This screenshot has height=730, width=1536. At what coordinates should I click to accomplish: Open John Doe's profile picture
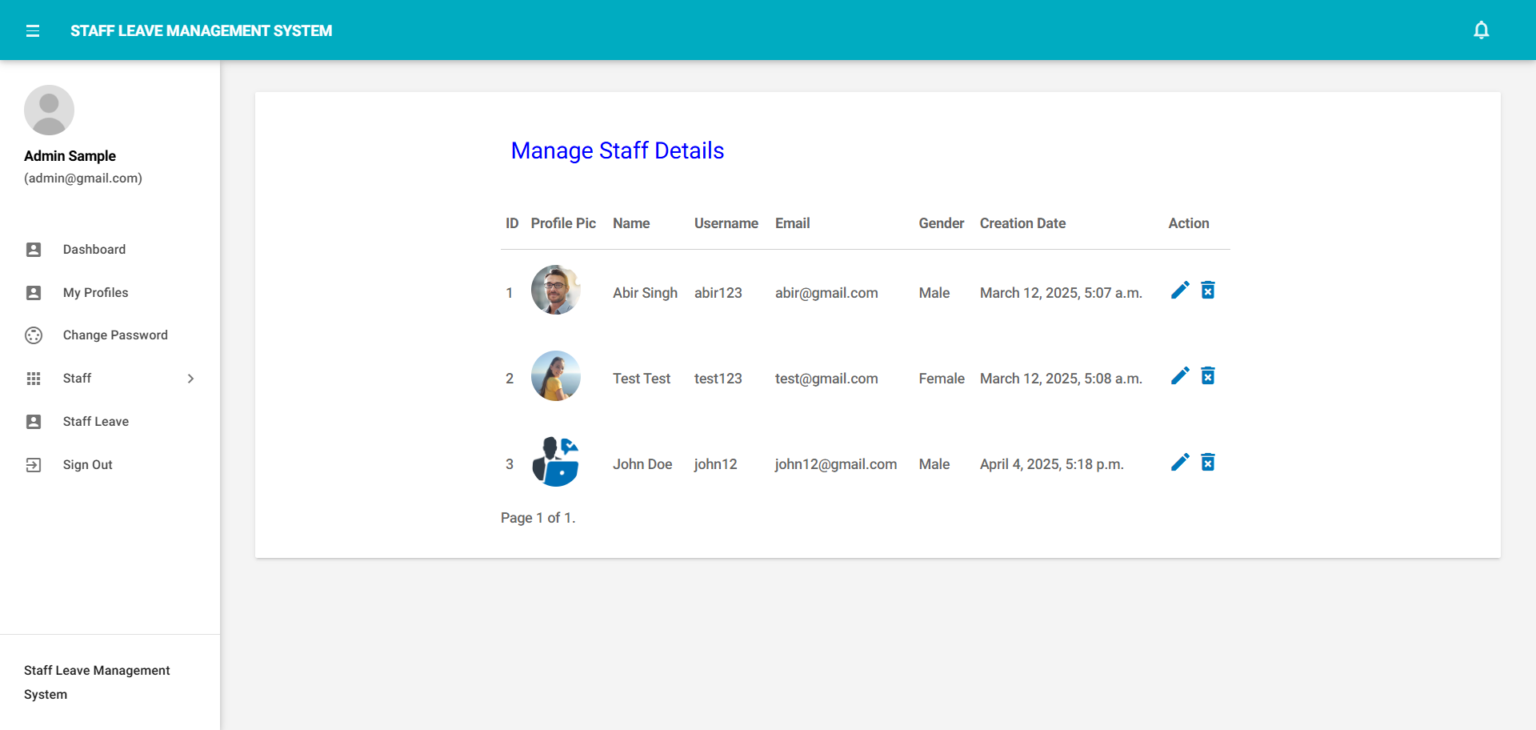(x=556, y=462)
